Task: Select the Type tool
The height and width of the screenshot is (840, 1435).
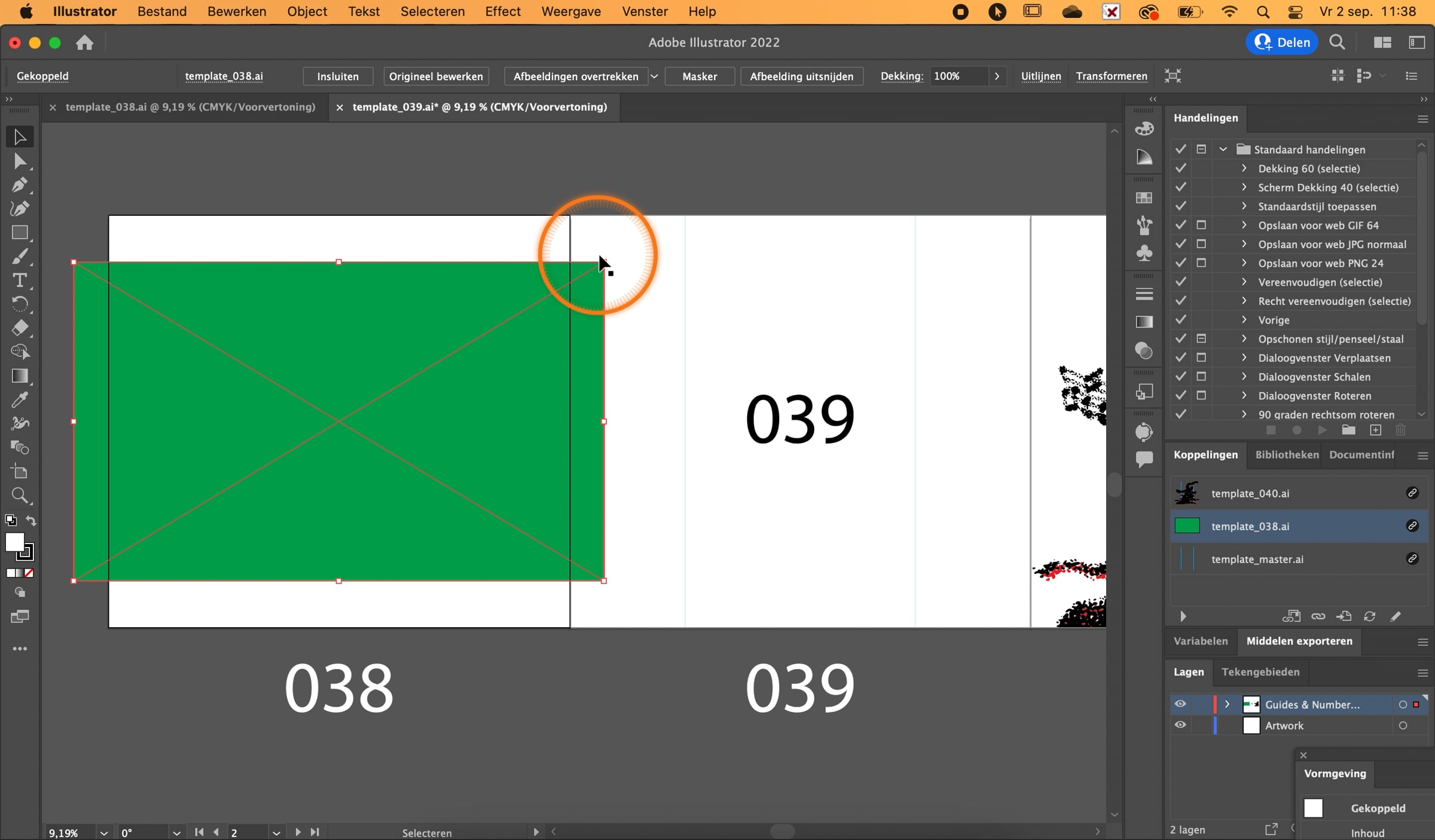Action: [x=19, y=280]
